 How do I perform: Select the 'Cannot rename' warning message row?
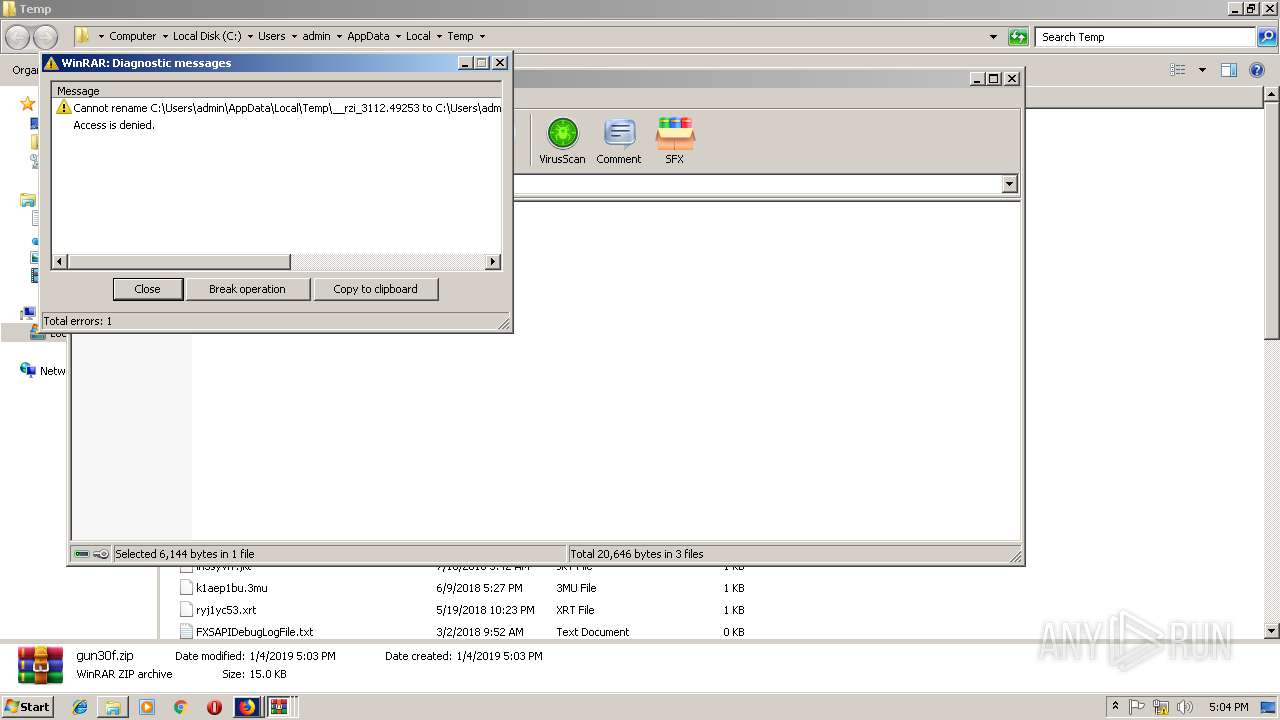(x=280, y=108)
